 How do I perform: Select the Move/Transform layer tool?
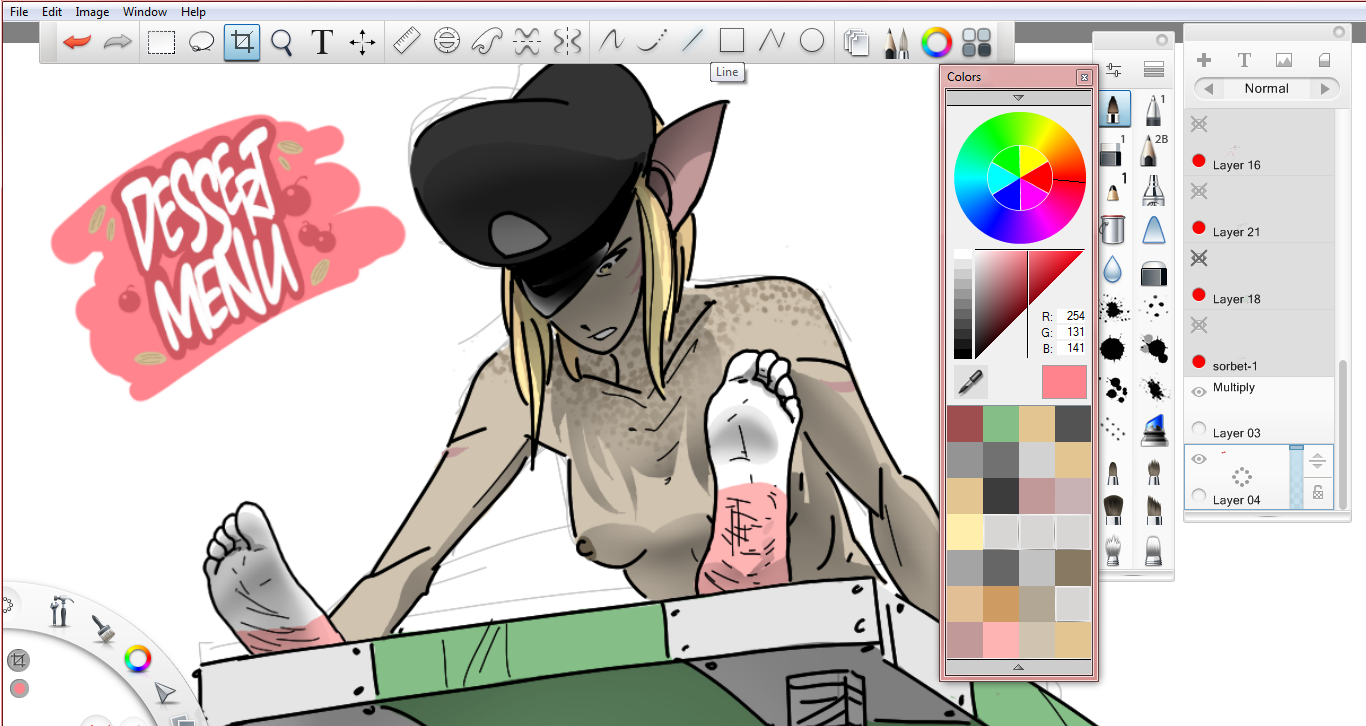tap(362, 42)
